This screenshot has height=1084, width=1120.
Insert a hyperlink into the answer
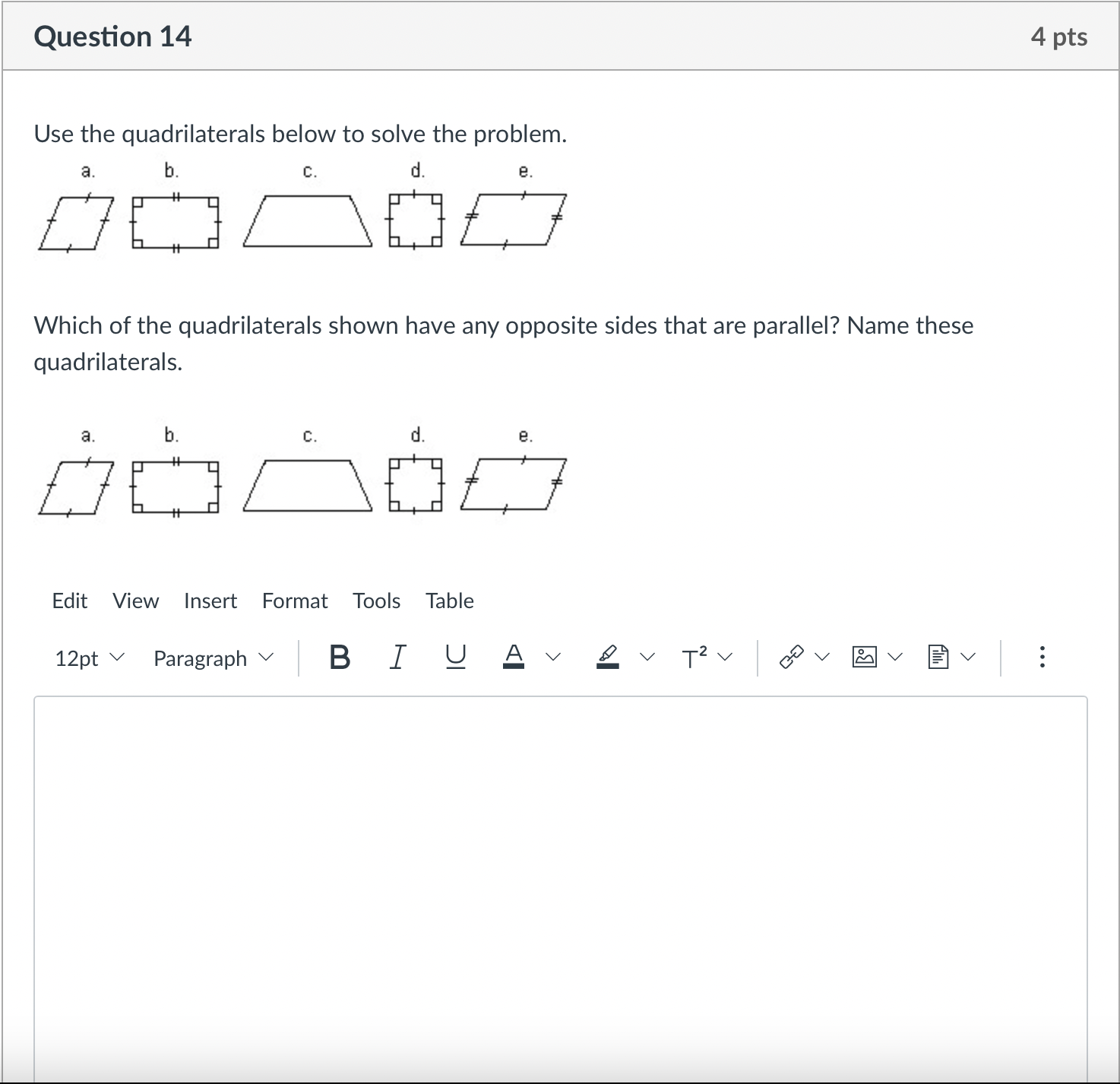click(x=792, y=658)
